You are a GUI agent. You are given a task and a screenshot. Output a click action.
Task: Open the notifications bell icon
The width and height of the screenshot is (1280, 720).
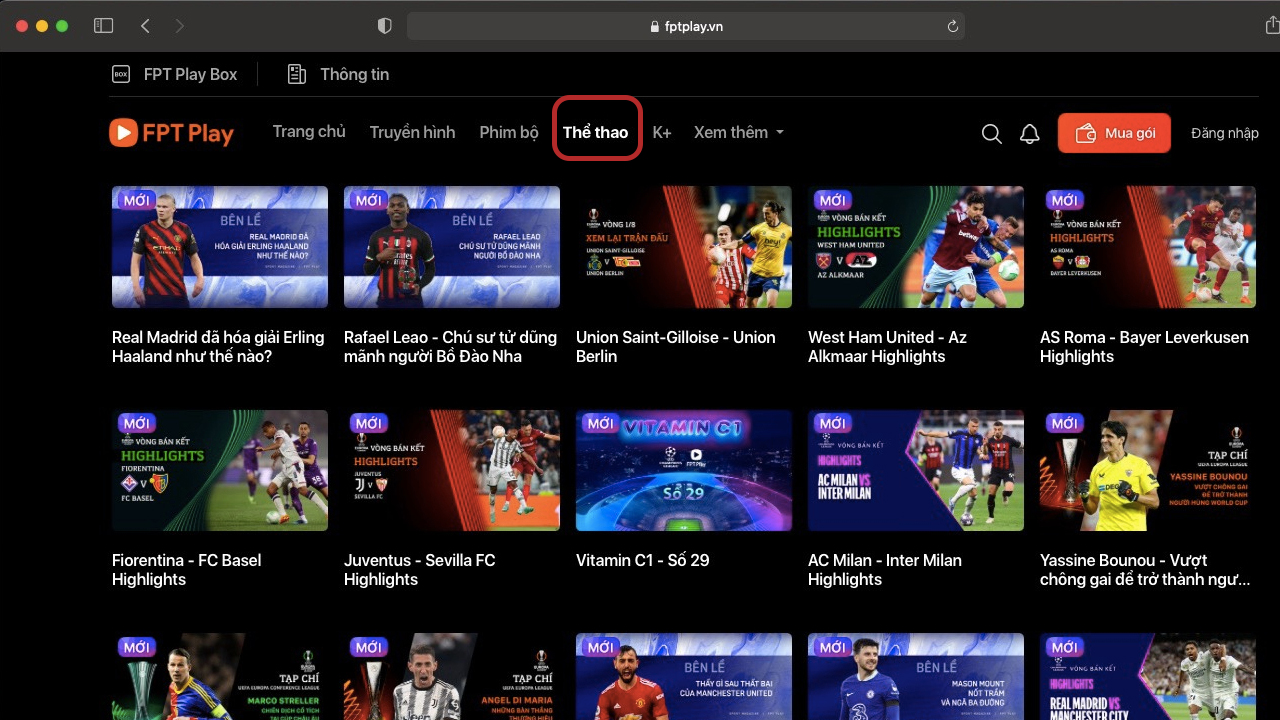click(1030, 133)
